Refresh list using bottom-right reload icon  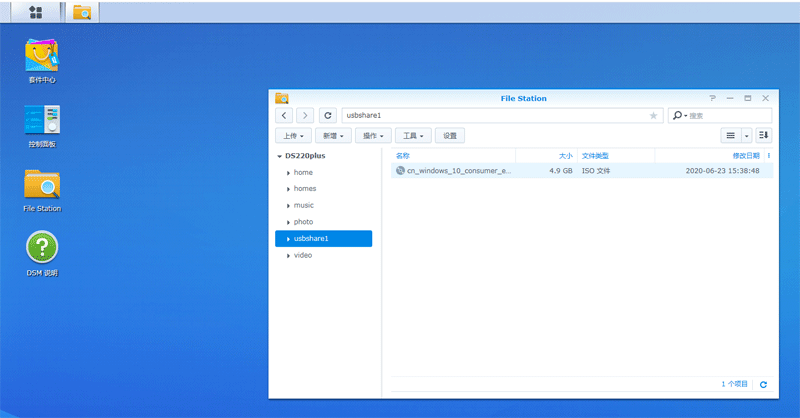click(x=763, y=384)
